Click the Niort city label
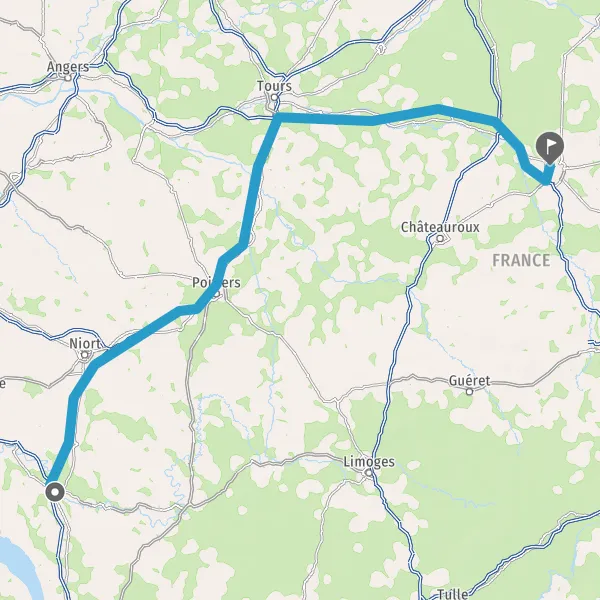 point(85,343)
